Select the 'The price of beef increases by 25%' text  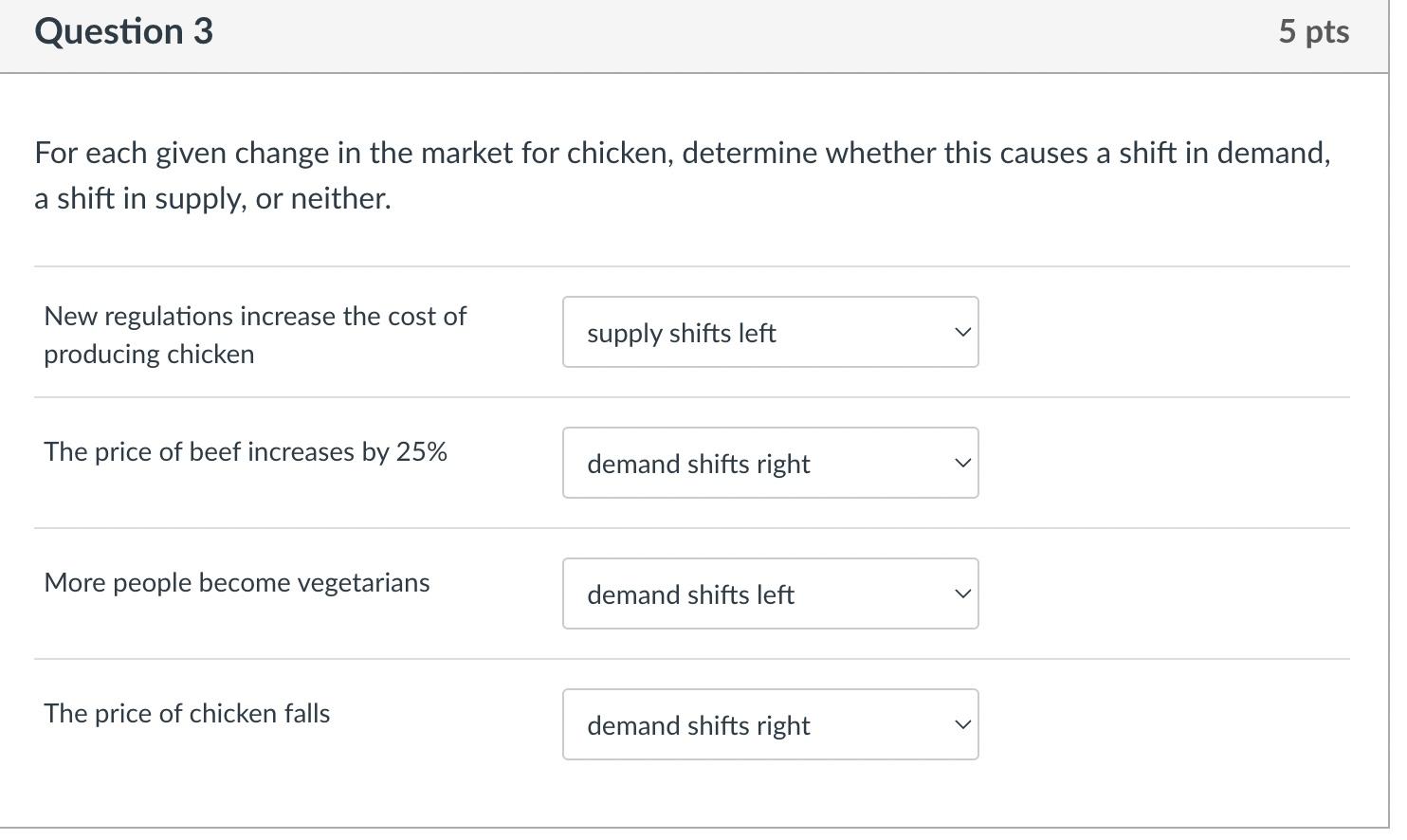click(245, 452)
